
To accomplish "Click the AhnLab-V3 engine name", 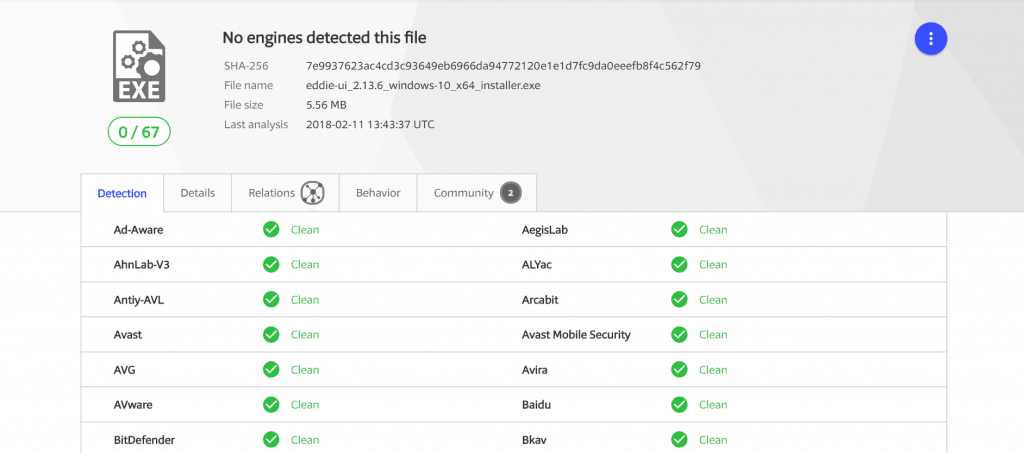I will point(143,264).
